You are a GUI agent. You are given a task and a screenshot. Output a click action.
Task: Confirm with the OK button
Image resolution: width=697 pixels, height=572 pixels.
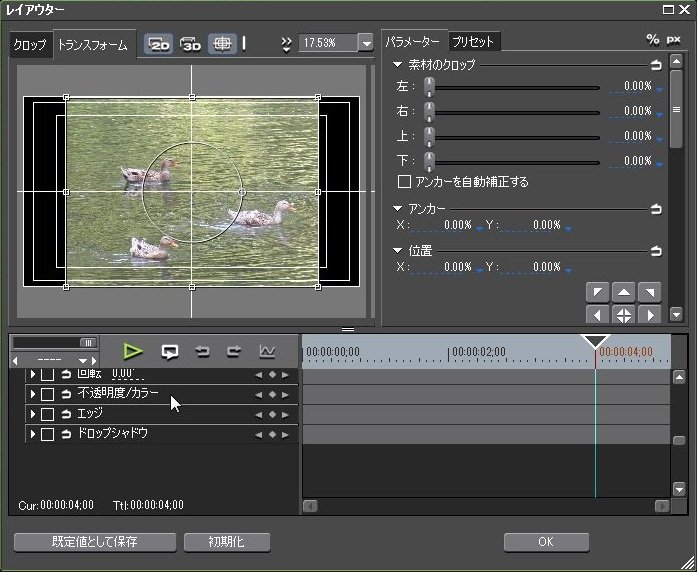click(546, 542)
